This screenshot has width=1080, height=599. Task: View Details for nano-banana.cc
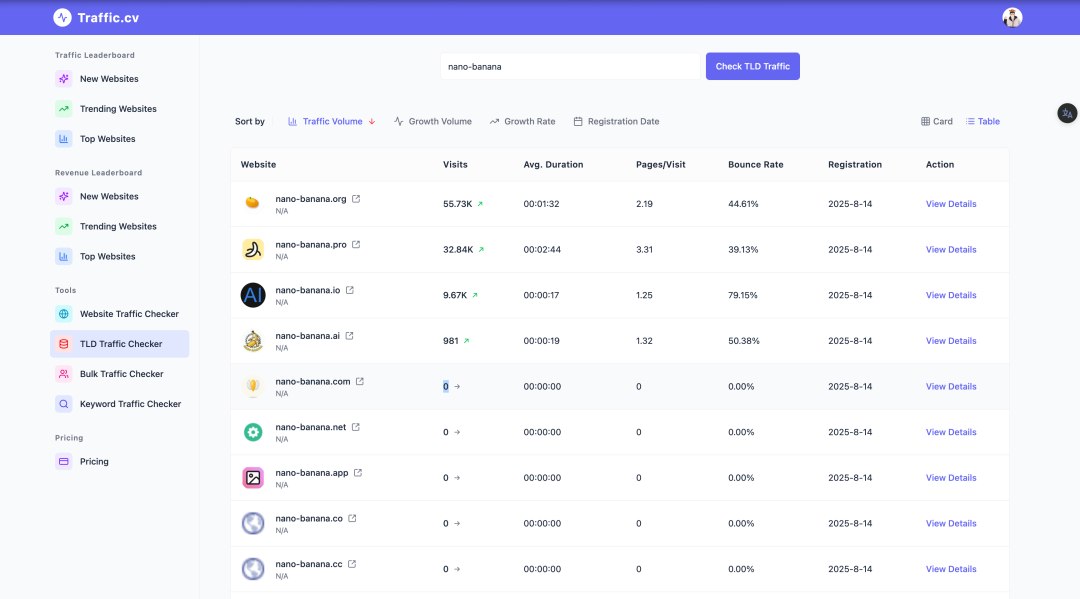coord(951,569)
